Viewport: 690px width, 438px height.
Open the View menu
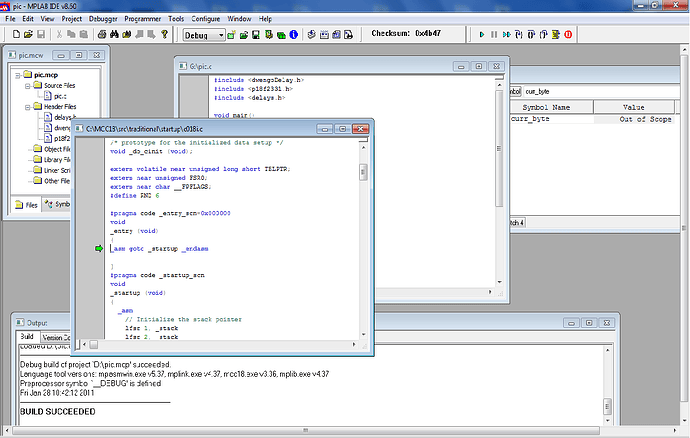[x=47, y=19]
